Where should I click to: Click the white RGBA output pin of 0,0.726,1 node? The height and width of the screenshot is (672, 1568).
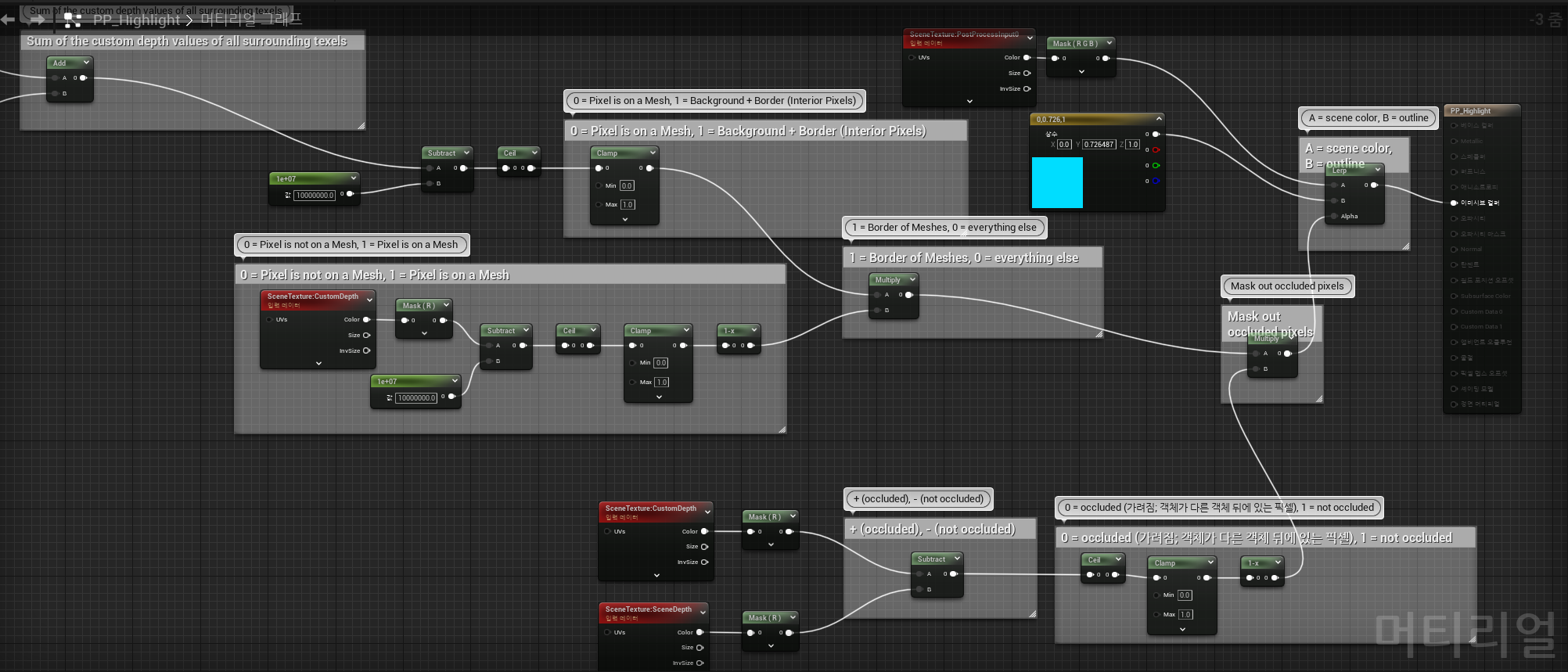coord(1156,134)
